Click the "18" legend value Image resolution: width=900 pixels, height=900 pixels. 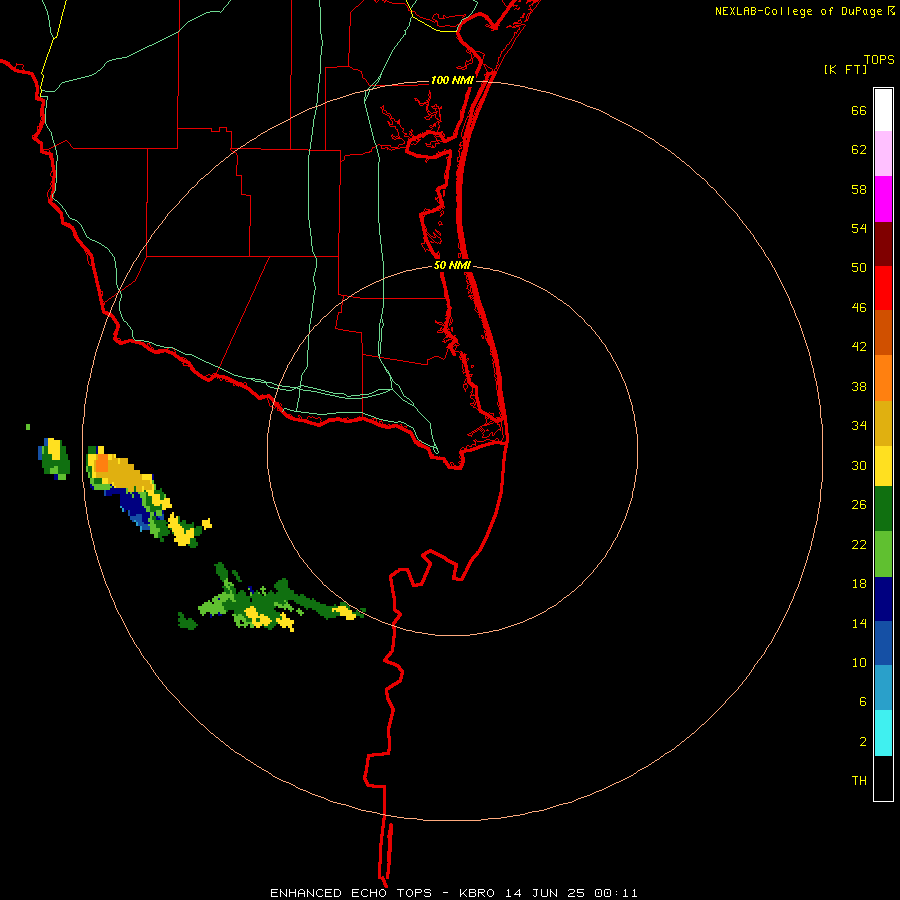(859, 584)
